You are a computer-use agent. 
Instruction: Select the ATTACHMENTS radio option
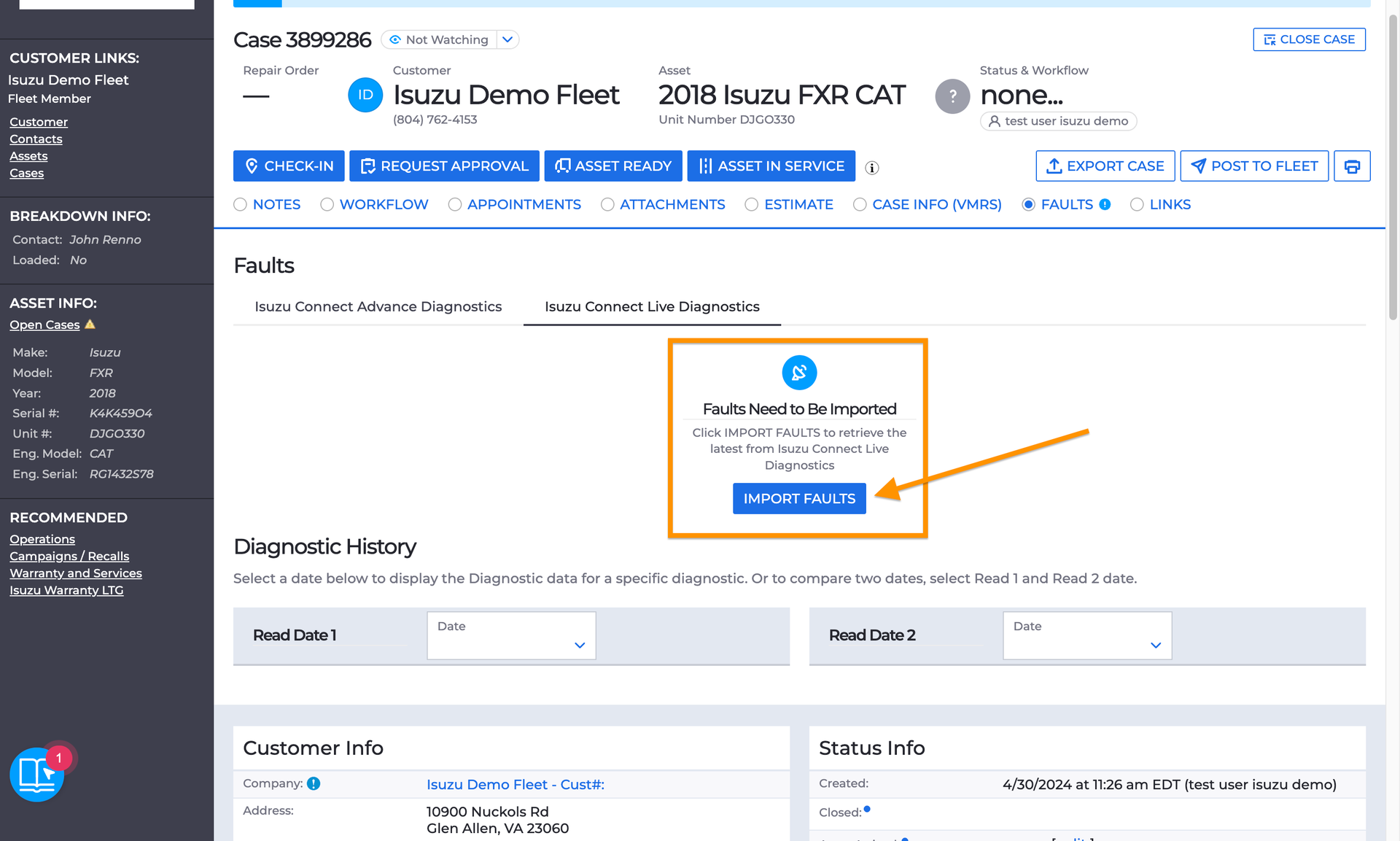click(x=607, y=205)
